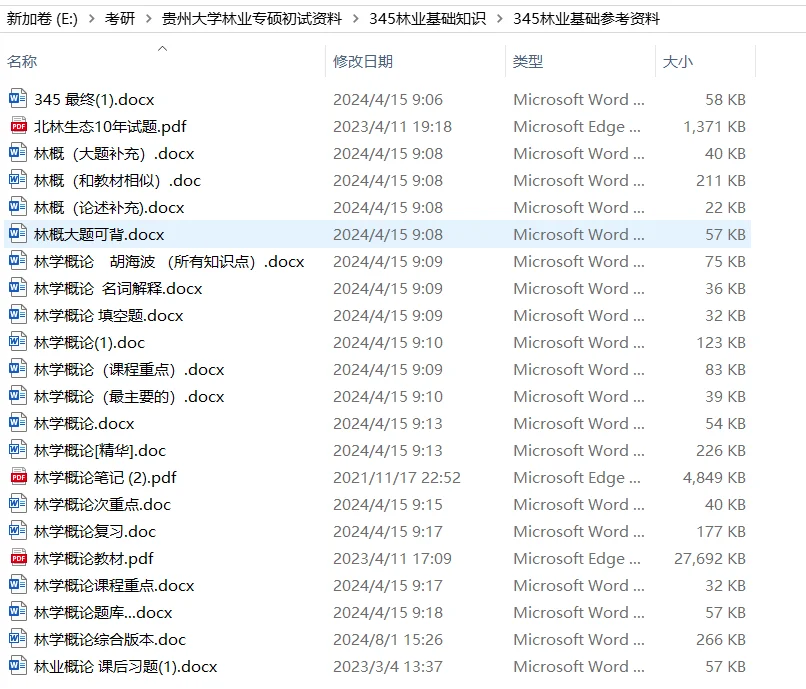806x689 pixels.
Task: Click Word icon of 林概大题可背.docx
Action: pyautogui.click(x=18, y=233)
